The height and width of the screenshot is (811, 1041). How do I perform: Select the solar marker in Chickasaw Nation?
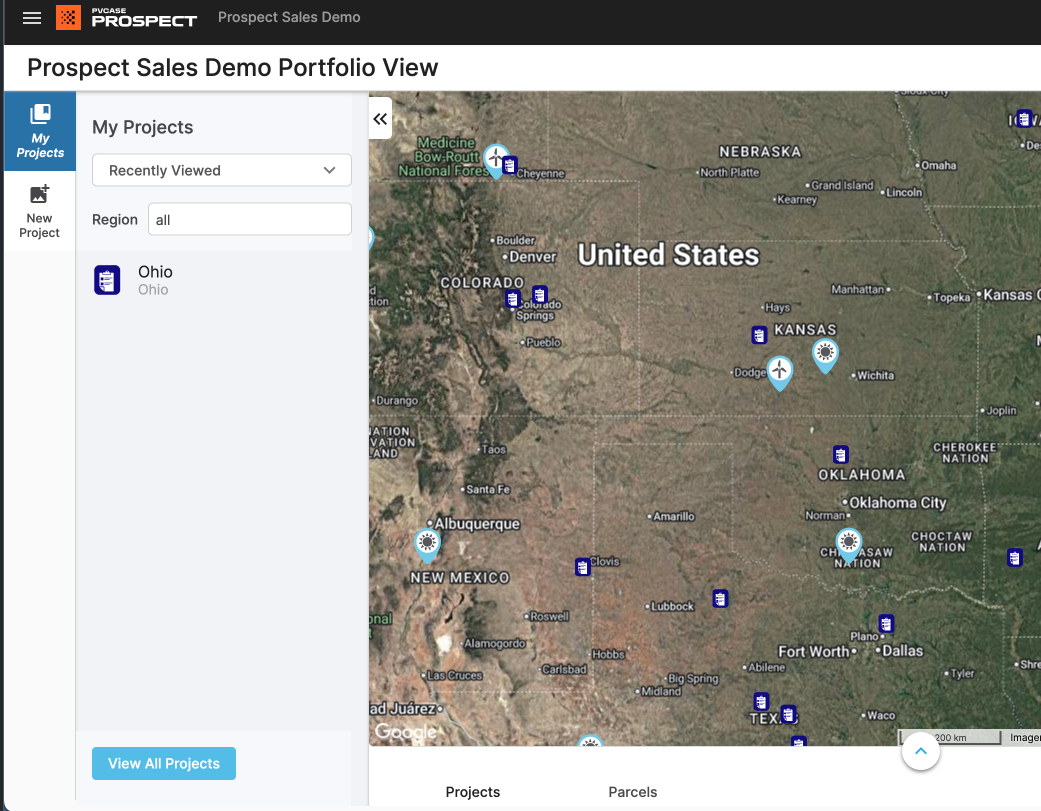click(848, 543)
